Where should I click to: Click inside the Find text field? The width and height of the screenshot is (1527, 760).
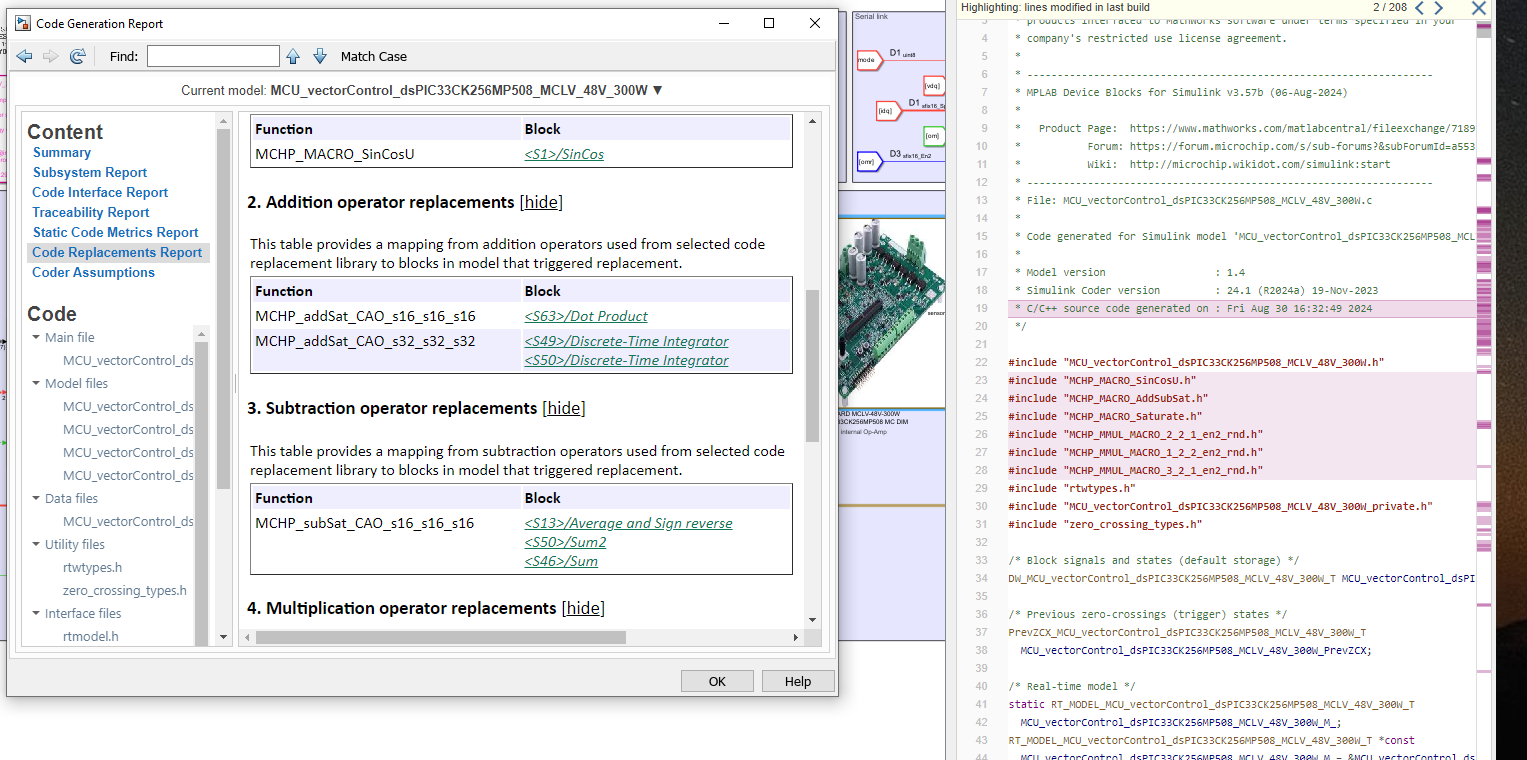[213, 56]
